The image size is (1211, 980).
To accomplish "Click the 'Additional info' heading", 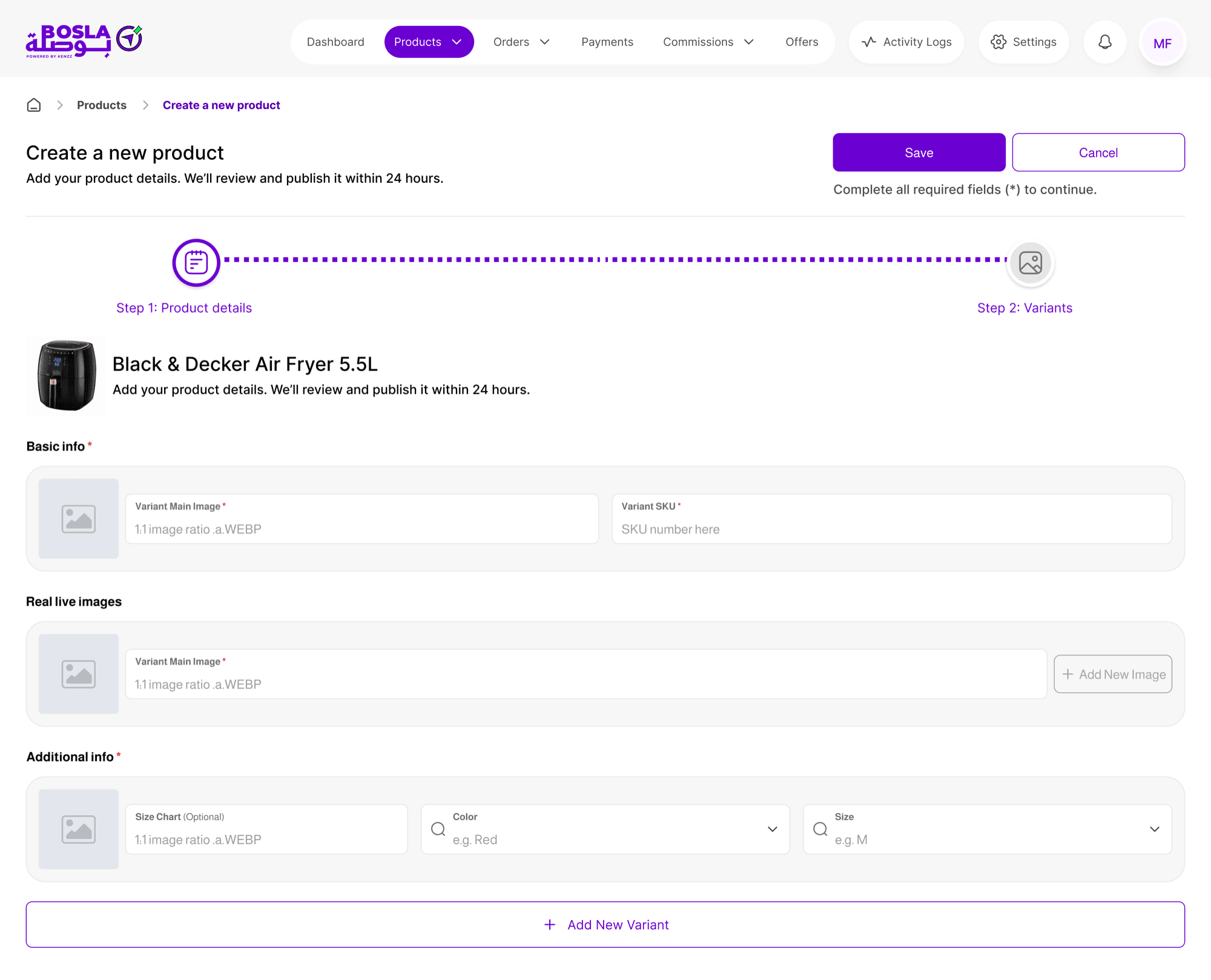I will point(70,757).
